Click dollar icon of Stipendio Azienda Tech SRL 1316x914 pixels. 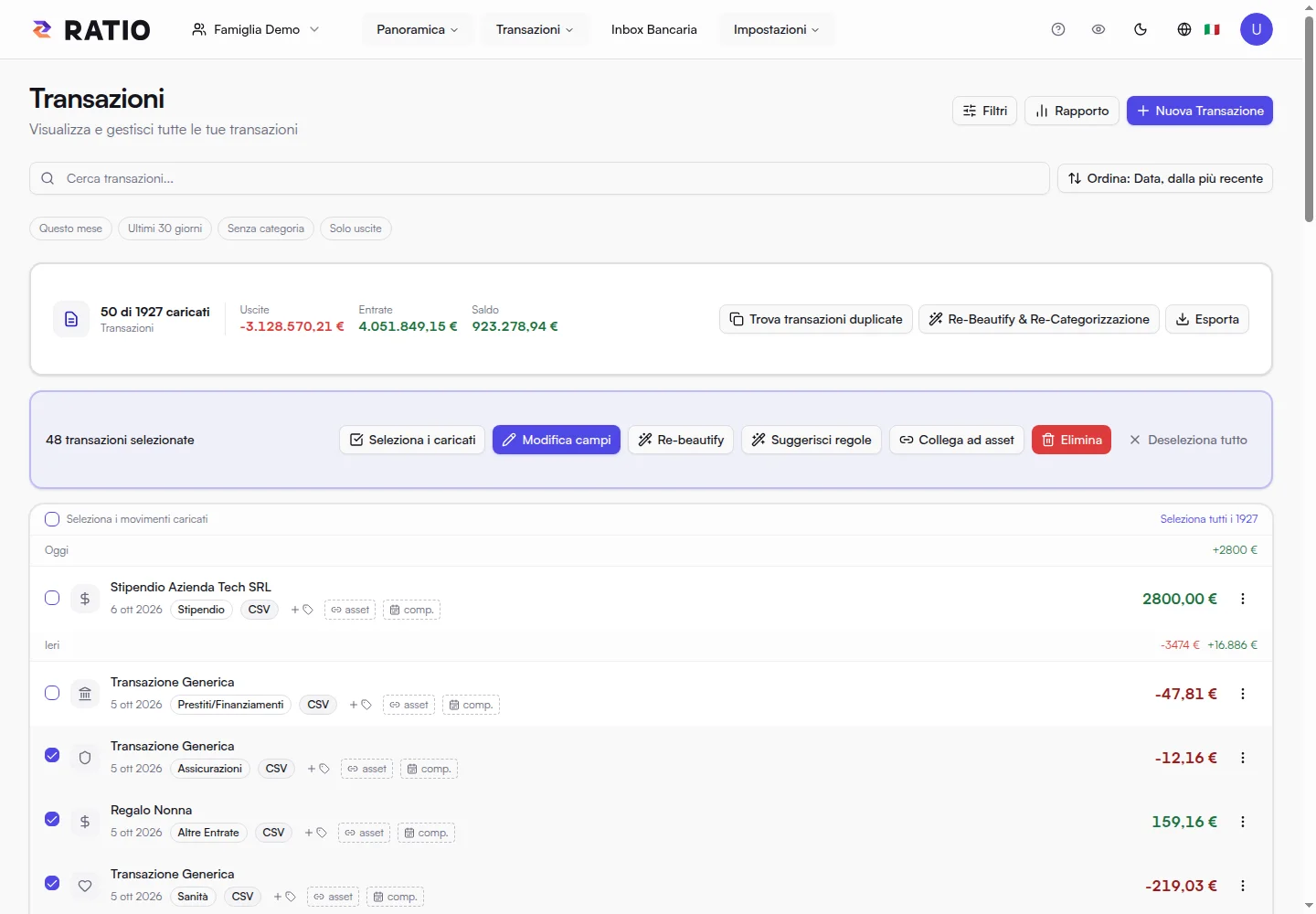pos(85,599)
